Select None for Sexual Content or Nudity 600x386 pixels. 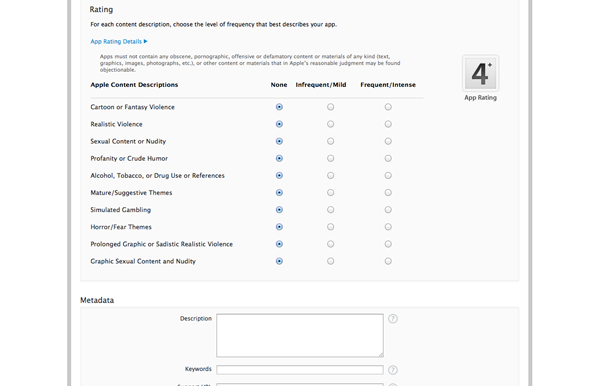[x=279, y=141]
